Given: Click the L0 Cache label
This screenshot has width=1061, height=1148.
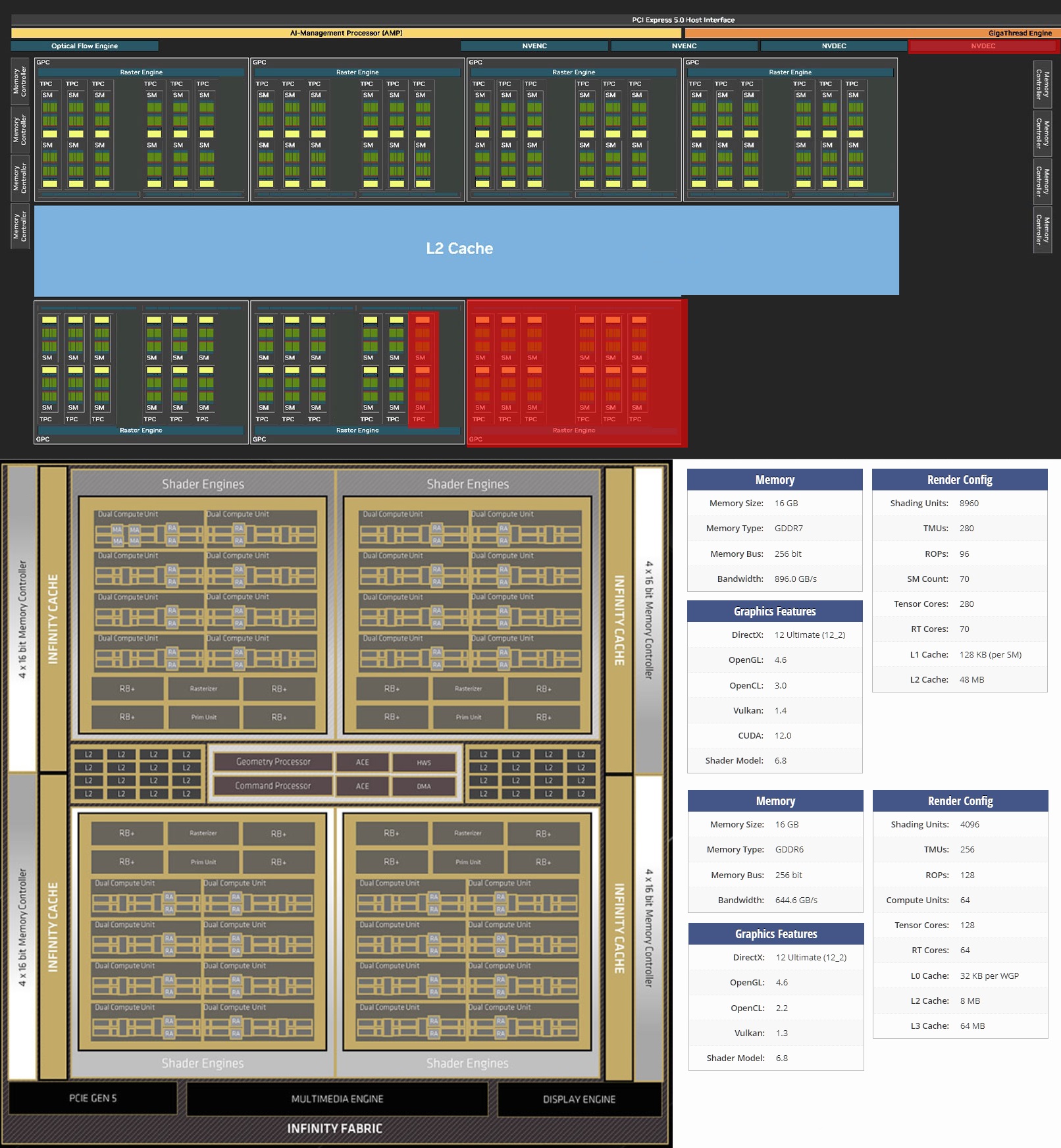Looking at the screenshot, I should pyautogui.click(x=930, y=976).
